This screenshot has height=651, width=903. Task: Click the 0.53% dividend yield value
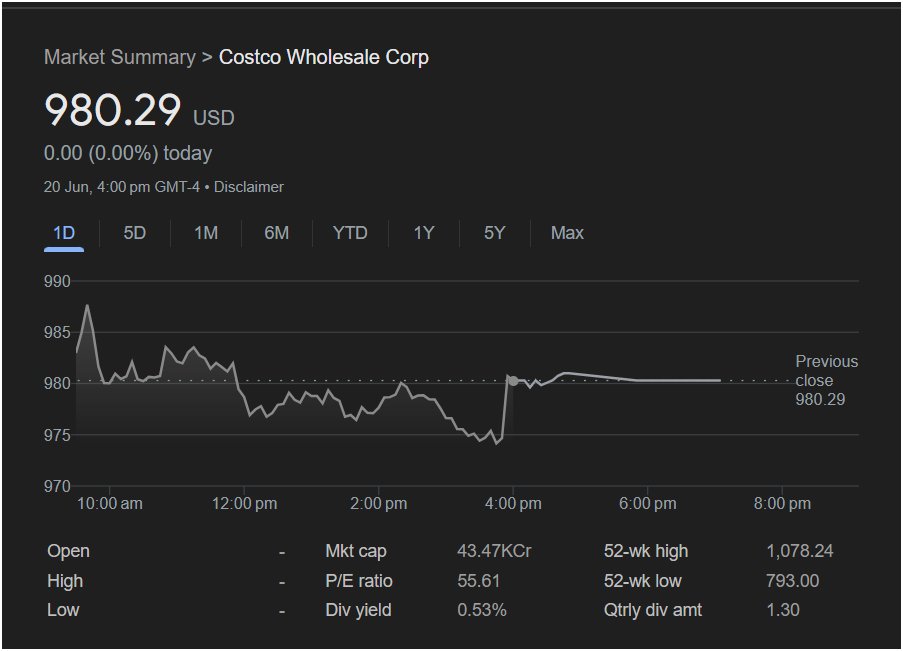point(482,610)
